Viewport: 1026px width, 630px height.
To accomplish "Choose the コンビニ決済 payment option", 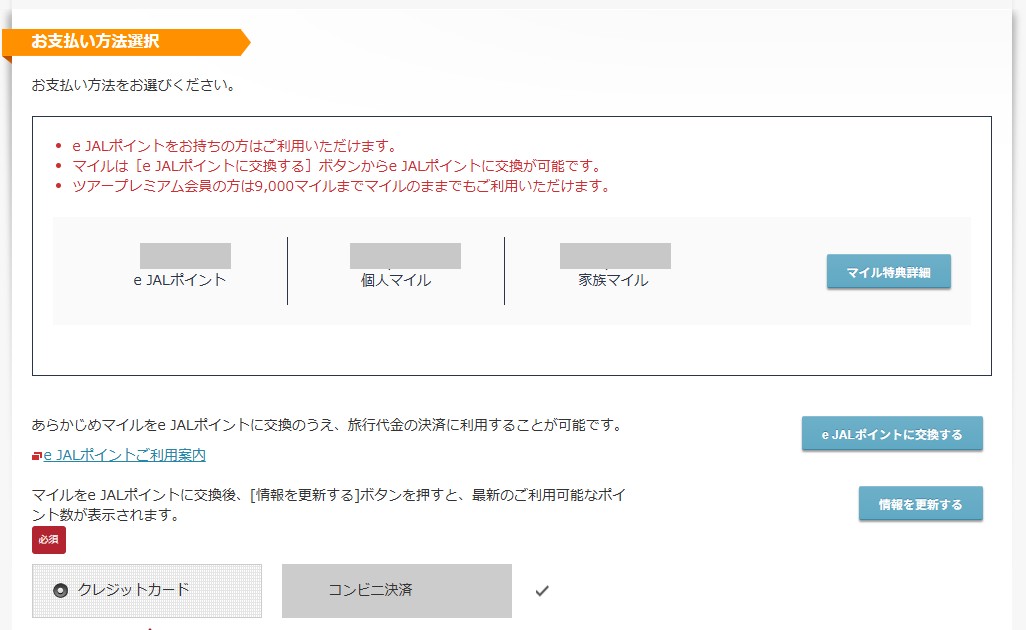I will click(x=397, y=591).
